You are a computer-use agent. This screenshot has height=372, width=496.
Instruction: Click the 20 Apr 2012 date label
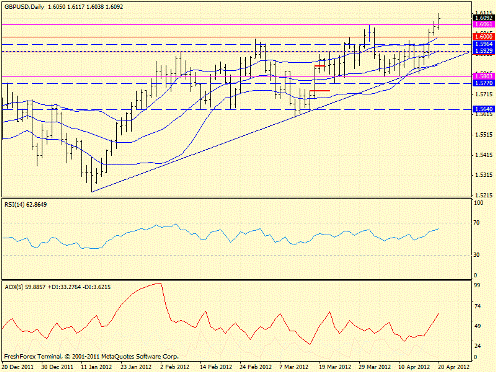453,367
